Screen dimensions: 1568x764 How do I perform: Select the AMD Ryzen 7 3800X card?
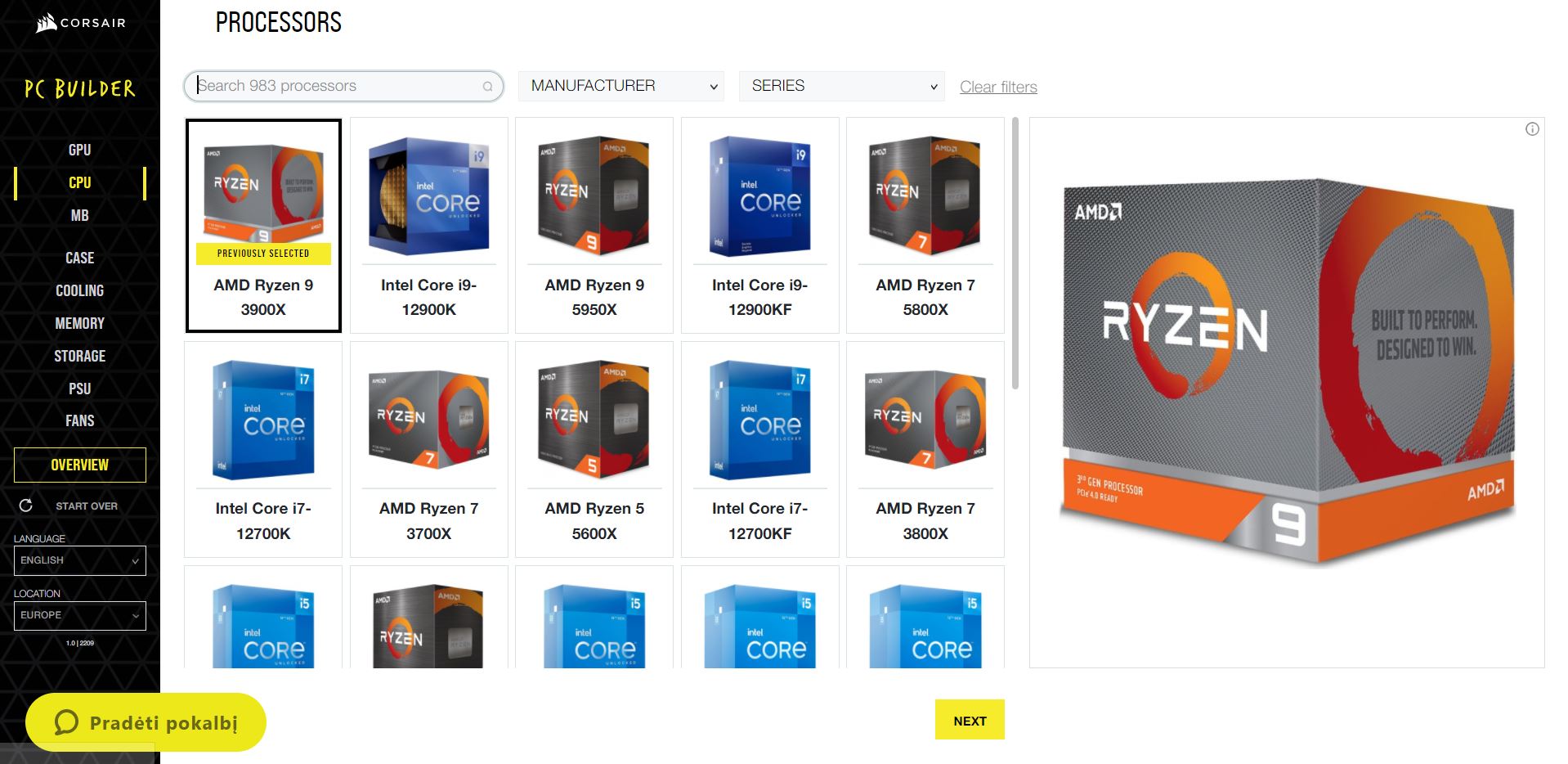coord(925,450)
